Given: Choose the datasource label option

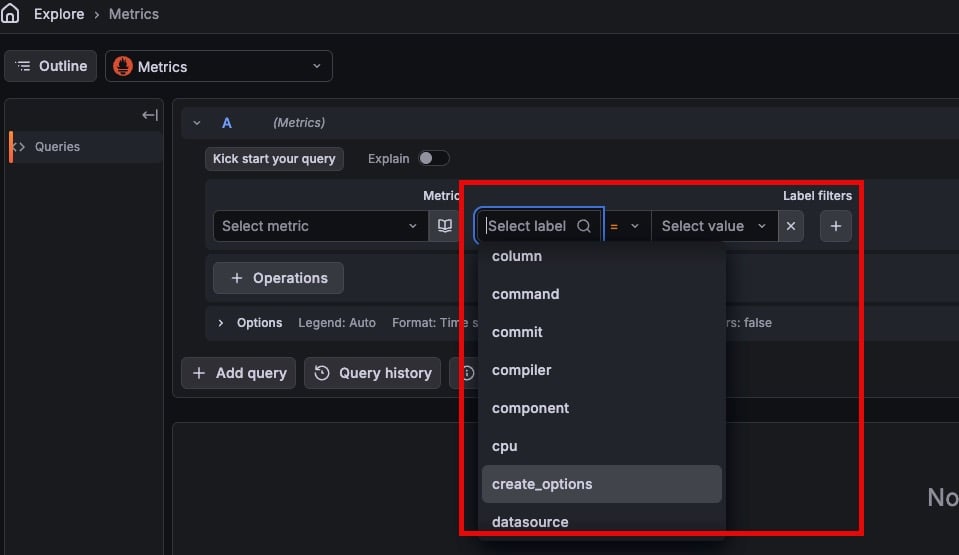Looking at the screenshot, I should [602, 522].
